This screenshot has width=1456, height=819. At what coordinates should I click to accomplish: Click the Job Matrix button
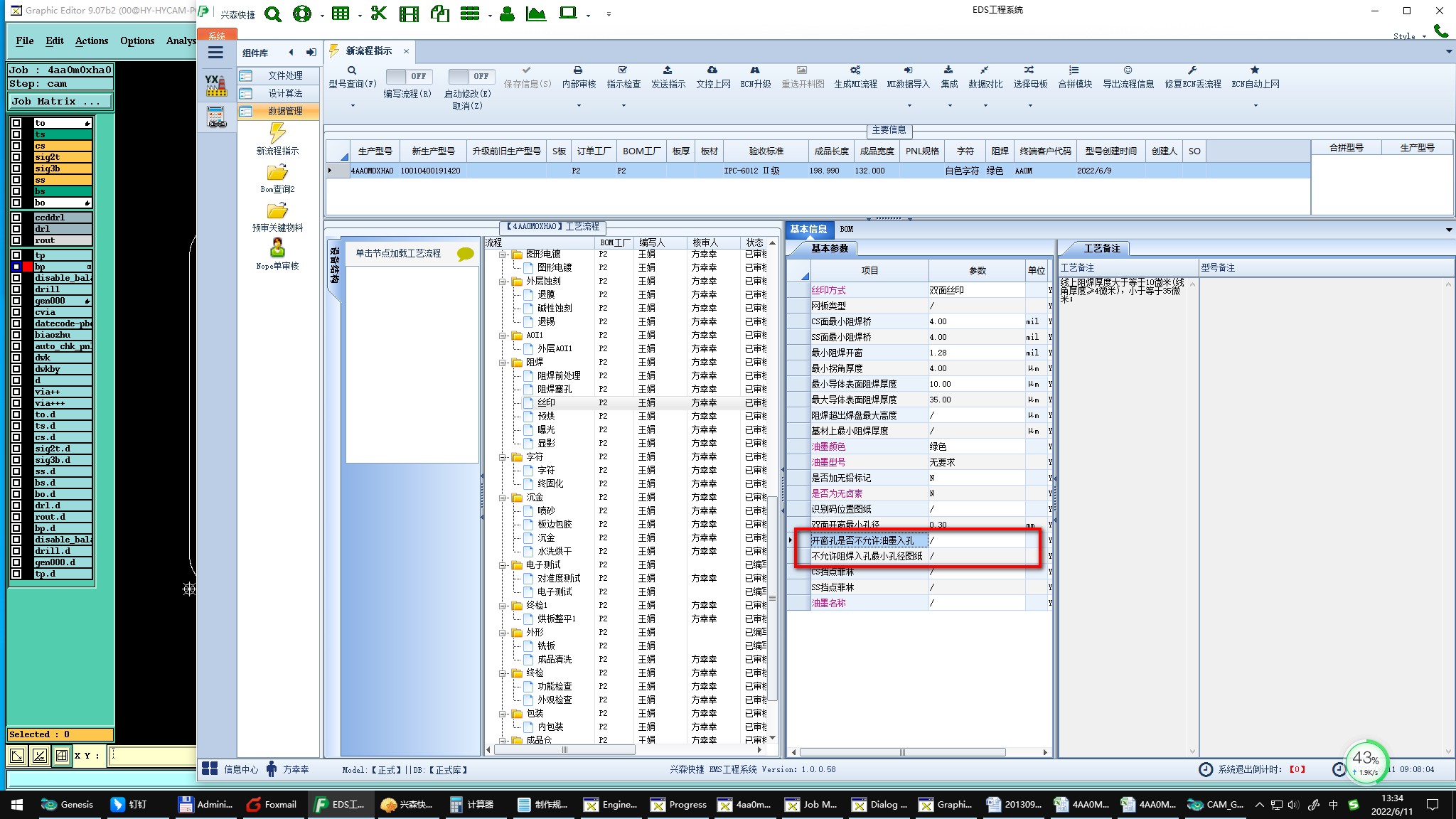click(x=60, y=102)
